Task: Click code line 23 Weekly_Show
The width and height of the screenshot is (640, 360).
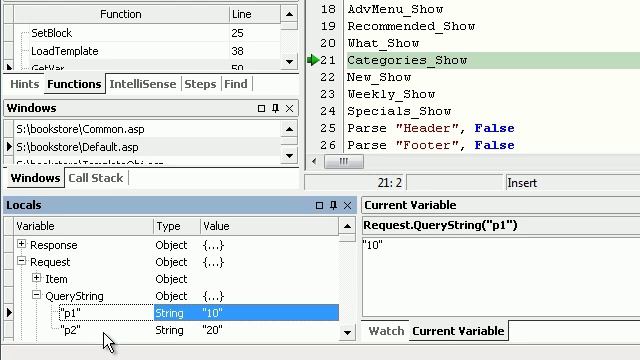Action: [391, 94]
